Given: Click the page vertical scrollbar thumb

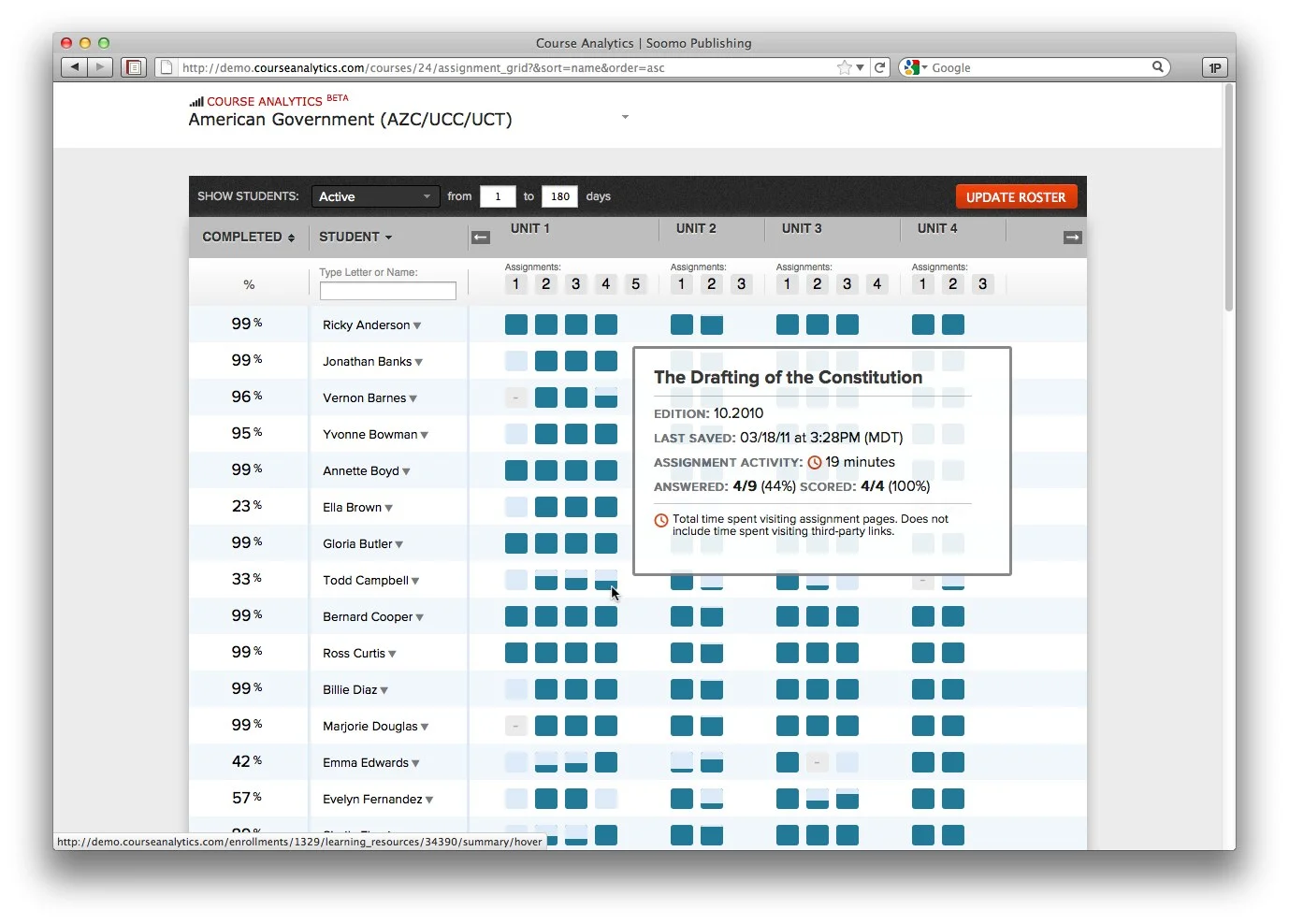Looking at the screenshot, I should [x=1229, y=196].
